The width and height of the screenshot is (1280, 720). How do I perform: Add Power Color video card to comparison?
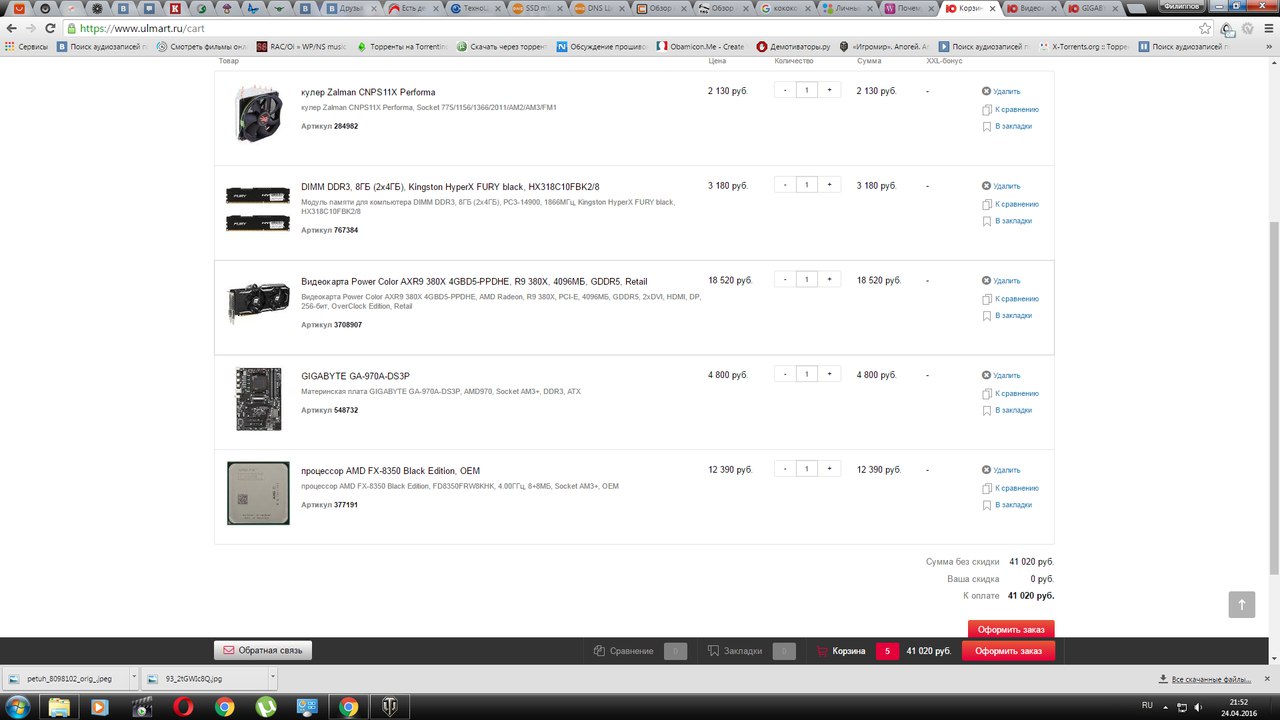pos(1010,298)
